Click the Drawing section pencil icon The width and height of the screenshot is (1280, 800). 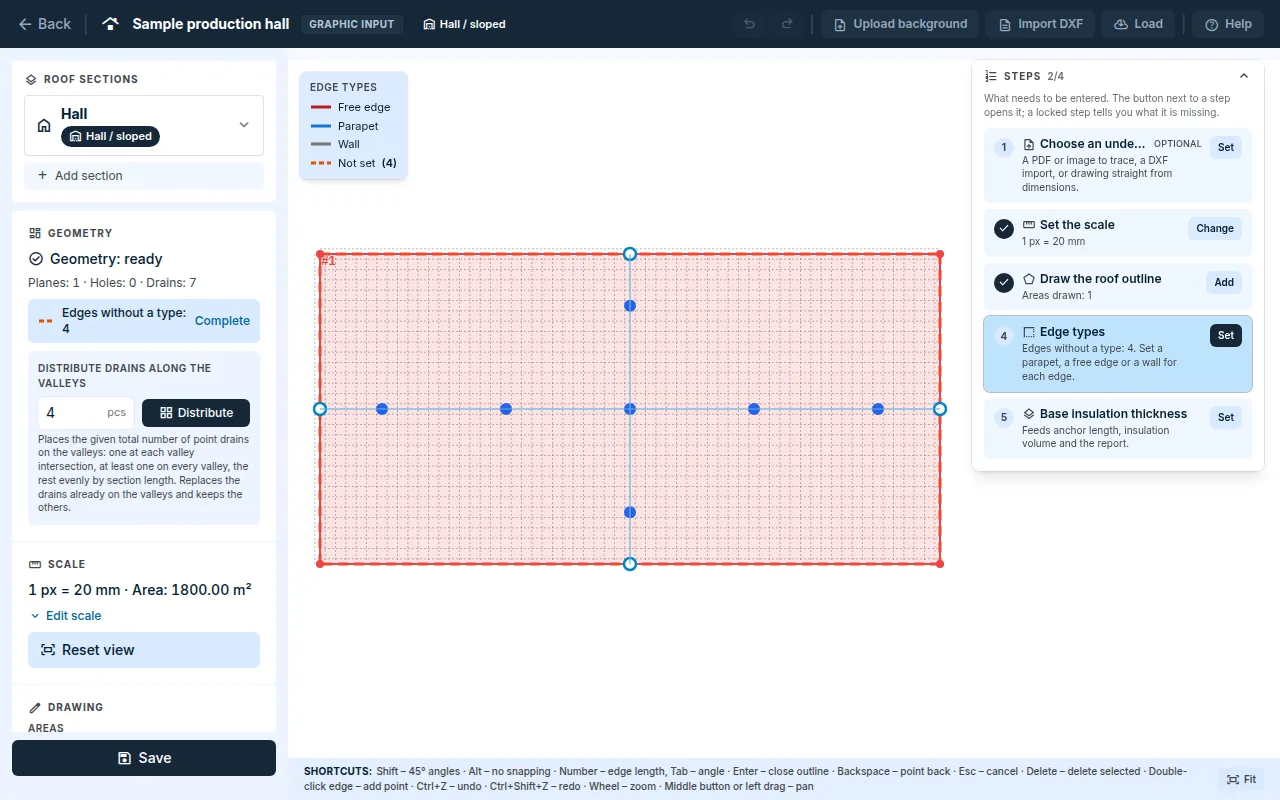35,707
